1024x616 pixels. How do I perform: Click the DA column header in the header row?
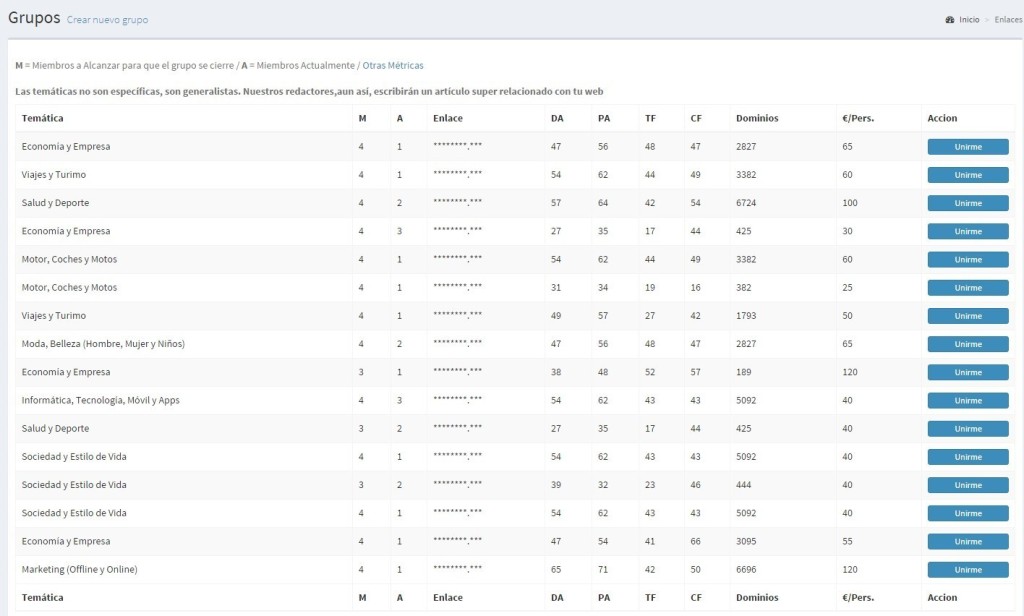point(557,118)
